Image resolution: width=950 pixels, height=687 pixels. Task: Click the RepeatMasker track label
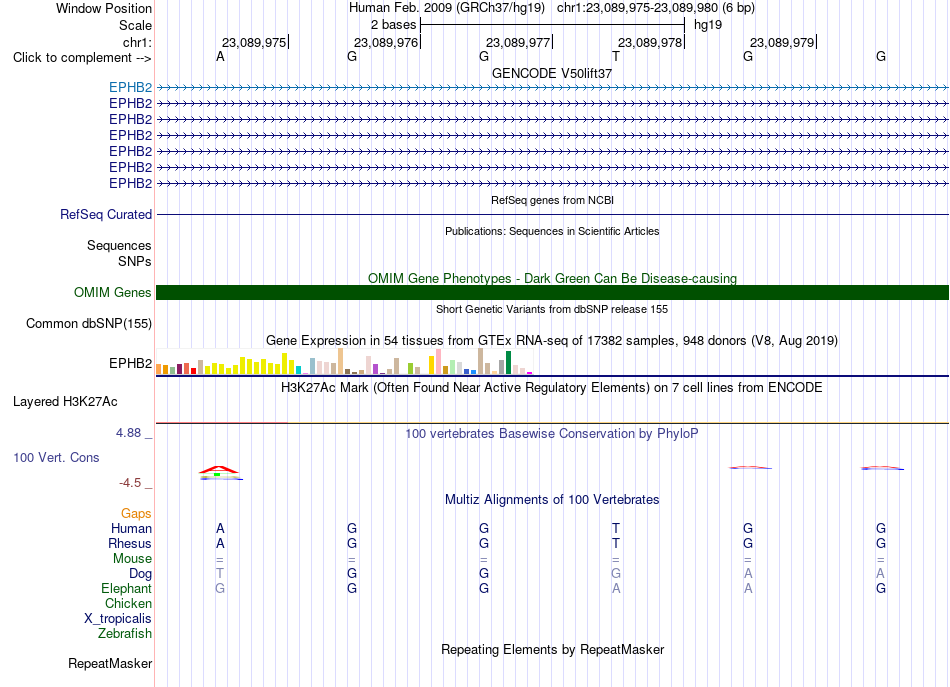point(110,663)
